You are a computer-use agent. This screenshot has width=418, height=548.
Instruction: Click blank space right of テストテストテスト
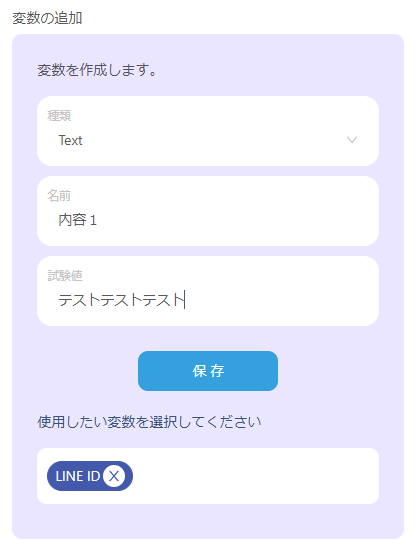coord(280,300)
